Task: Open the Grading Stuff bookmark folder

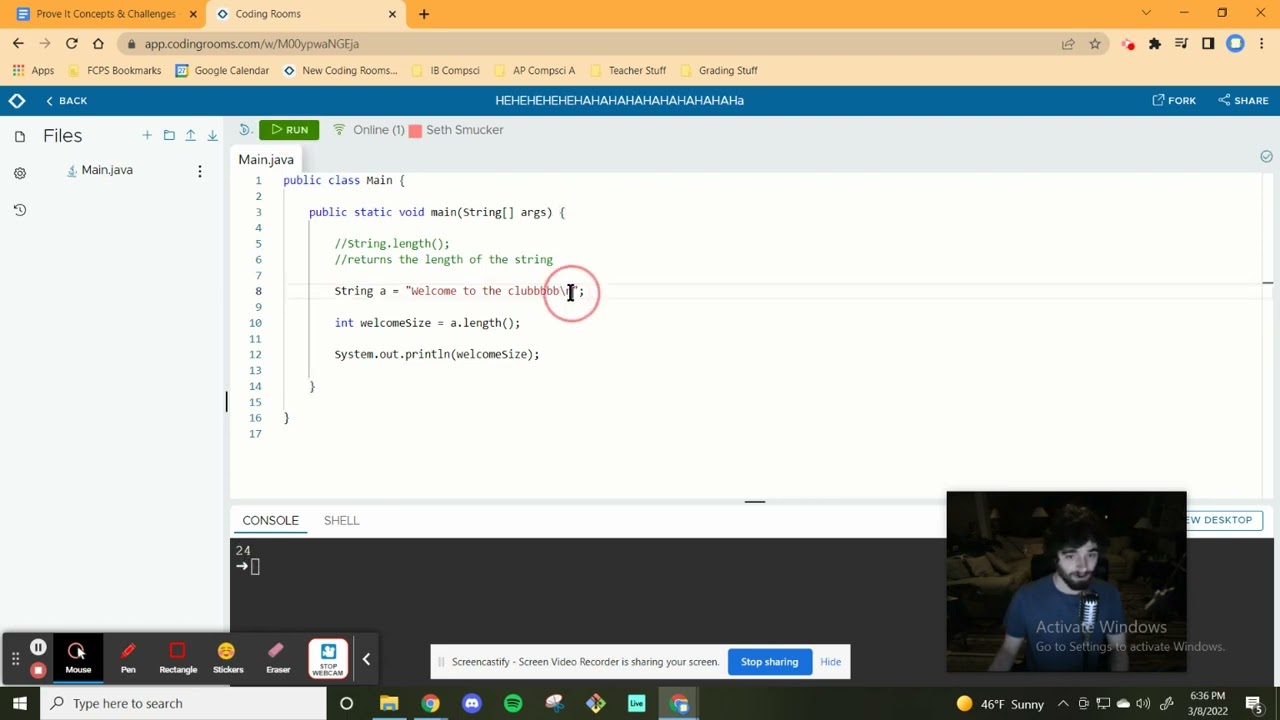Action: [x=718, y=71]
